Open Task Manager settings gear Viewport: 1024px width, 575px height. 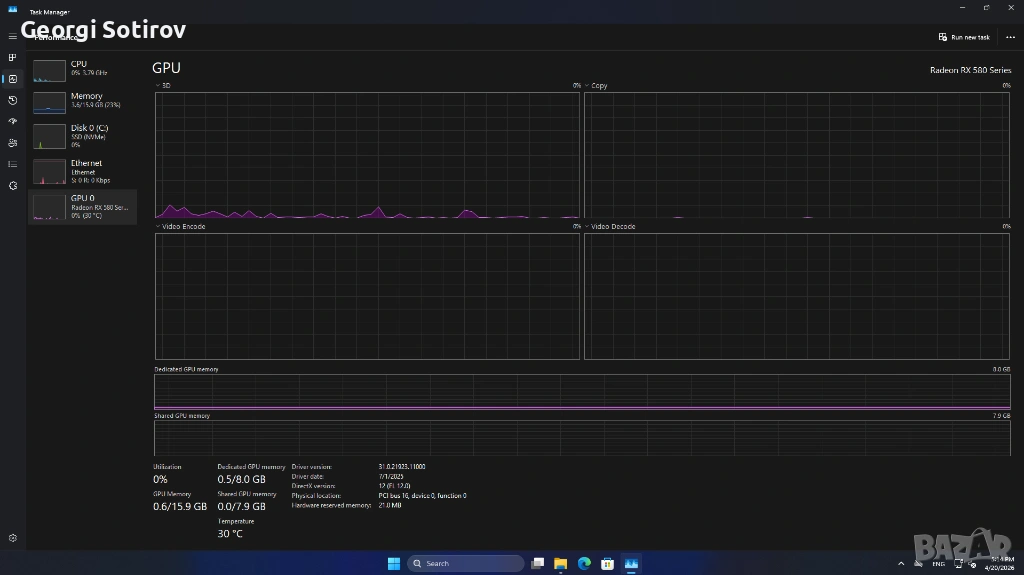(13, 538)
